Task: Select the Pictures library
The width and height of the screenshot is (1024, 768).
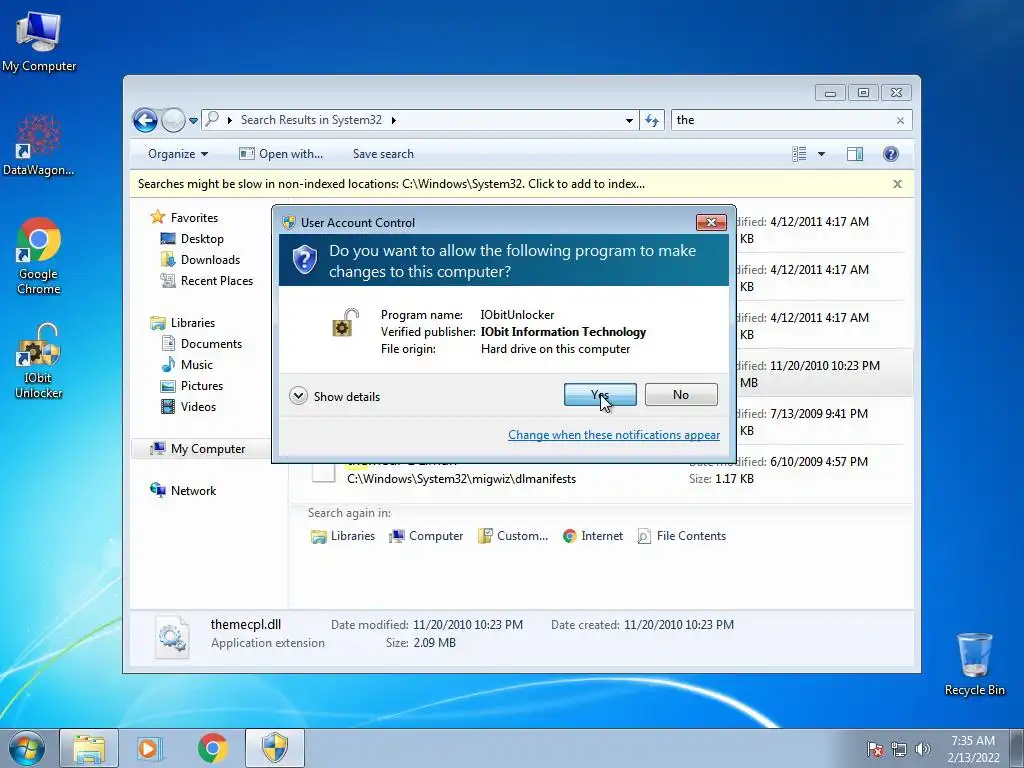Action: 192,385
